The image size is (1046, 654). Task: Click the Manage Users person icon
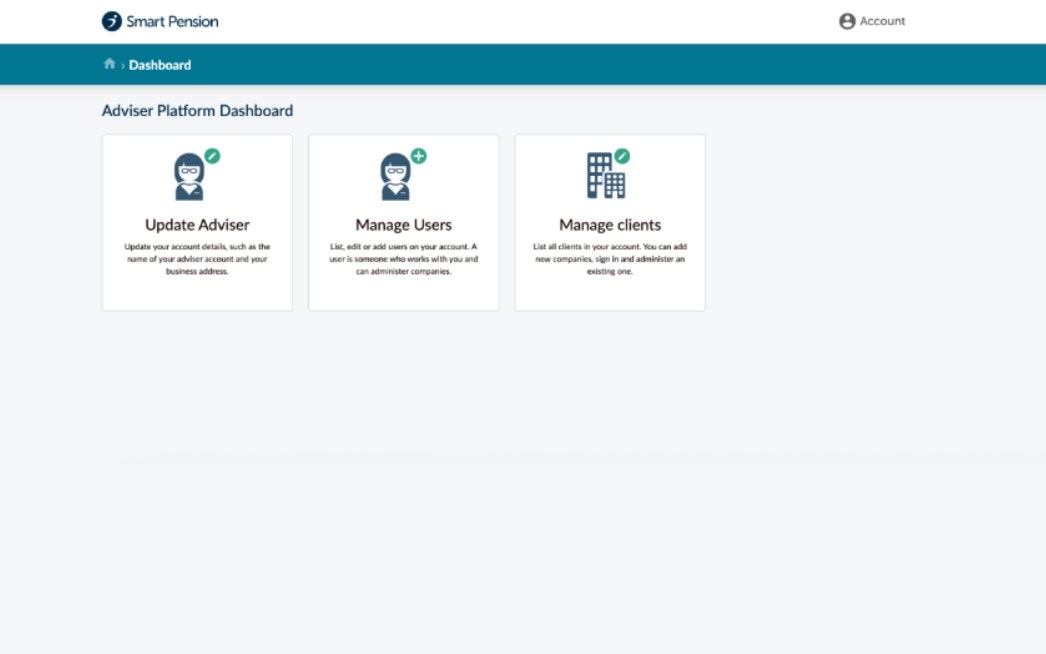coord(396,177)
